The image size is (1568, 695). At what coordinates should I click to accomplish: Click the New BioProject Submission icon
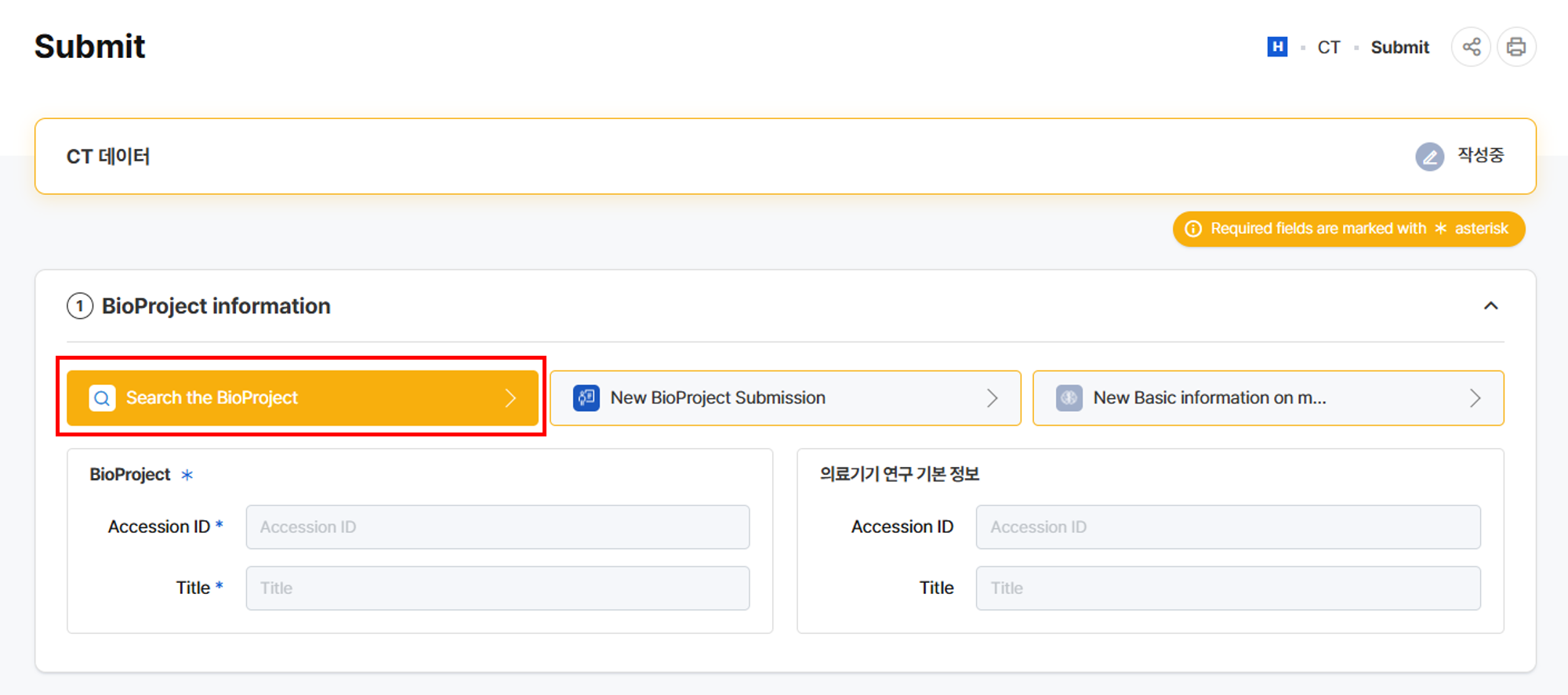pos(586,398)
